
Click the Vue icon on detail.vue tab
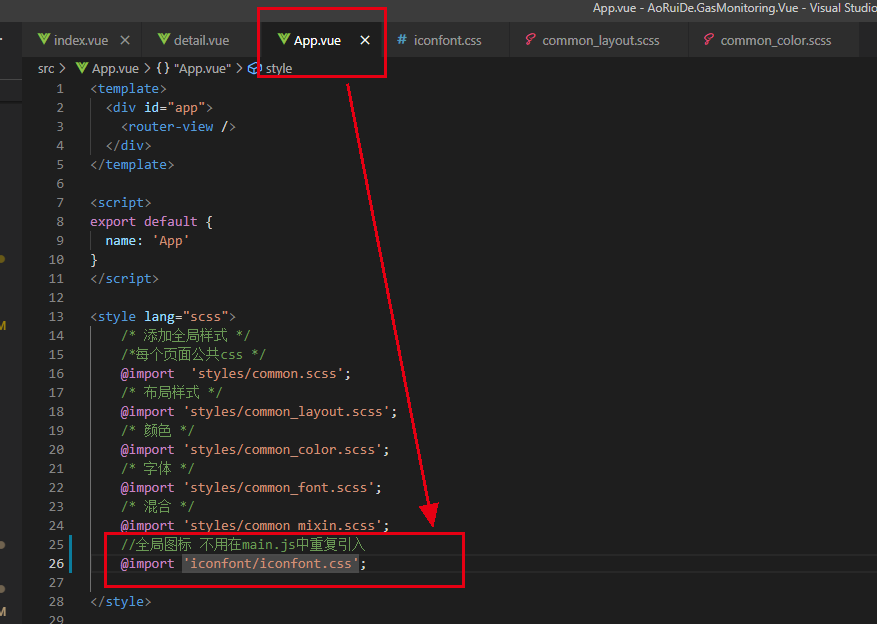pos(164,39)
